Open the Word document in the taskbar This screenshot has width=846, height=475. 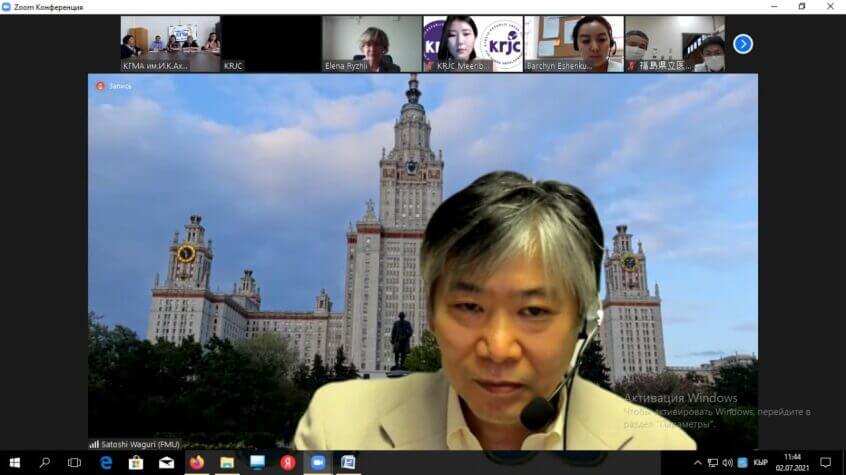click(348, 463)
